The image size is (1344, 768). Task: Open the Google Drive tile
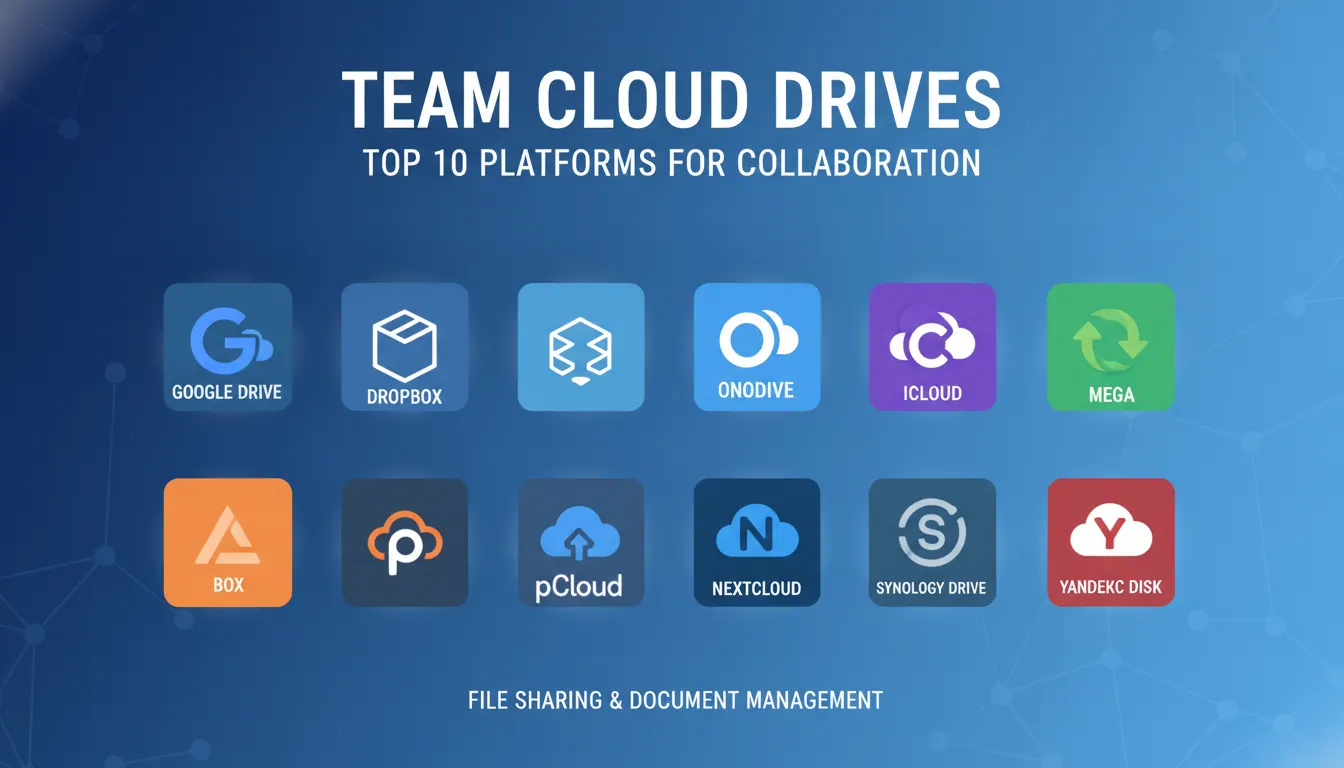click(x=228, y=347)
